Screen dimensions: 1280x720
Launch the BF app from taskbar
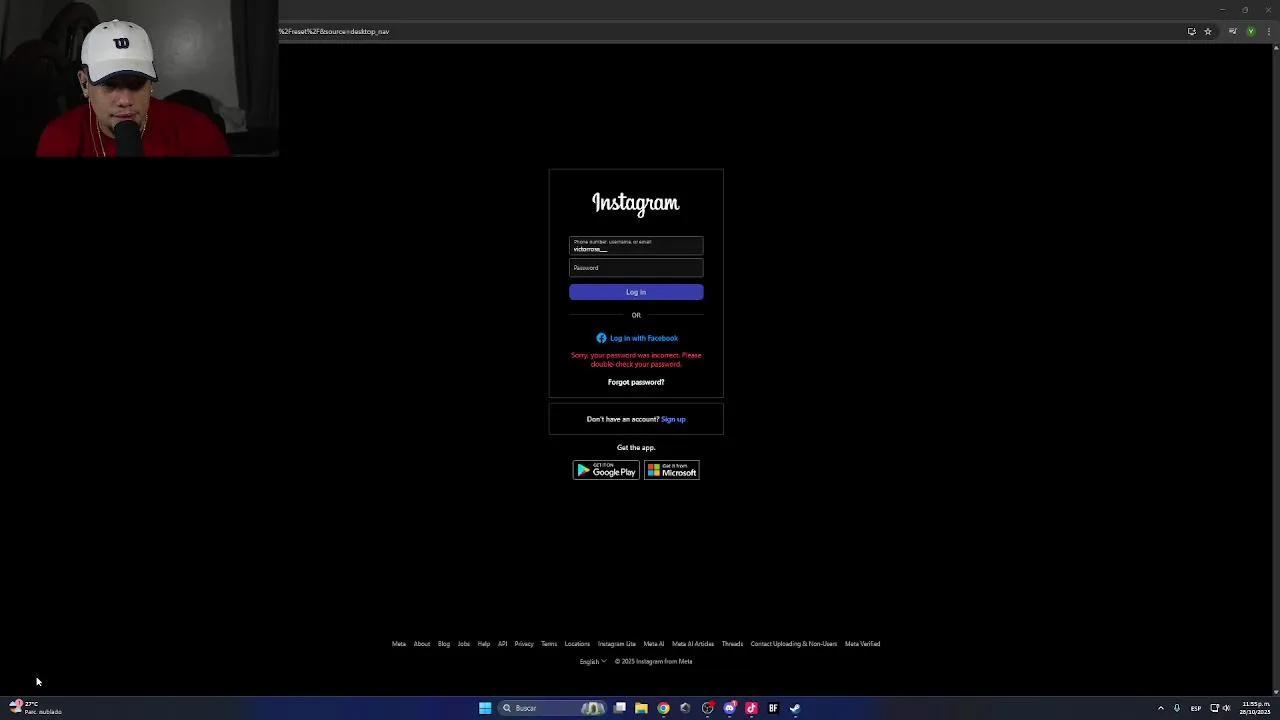773,708
